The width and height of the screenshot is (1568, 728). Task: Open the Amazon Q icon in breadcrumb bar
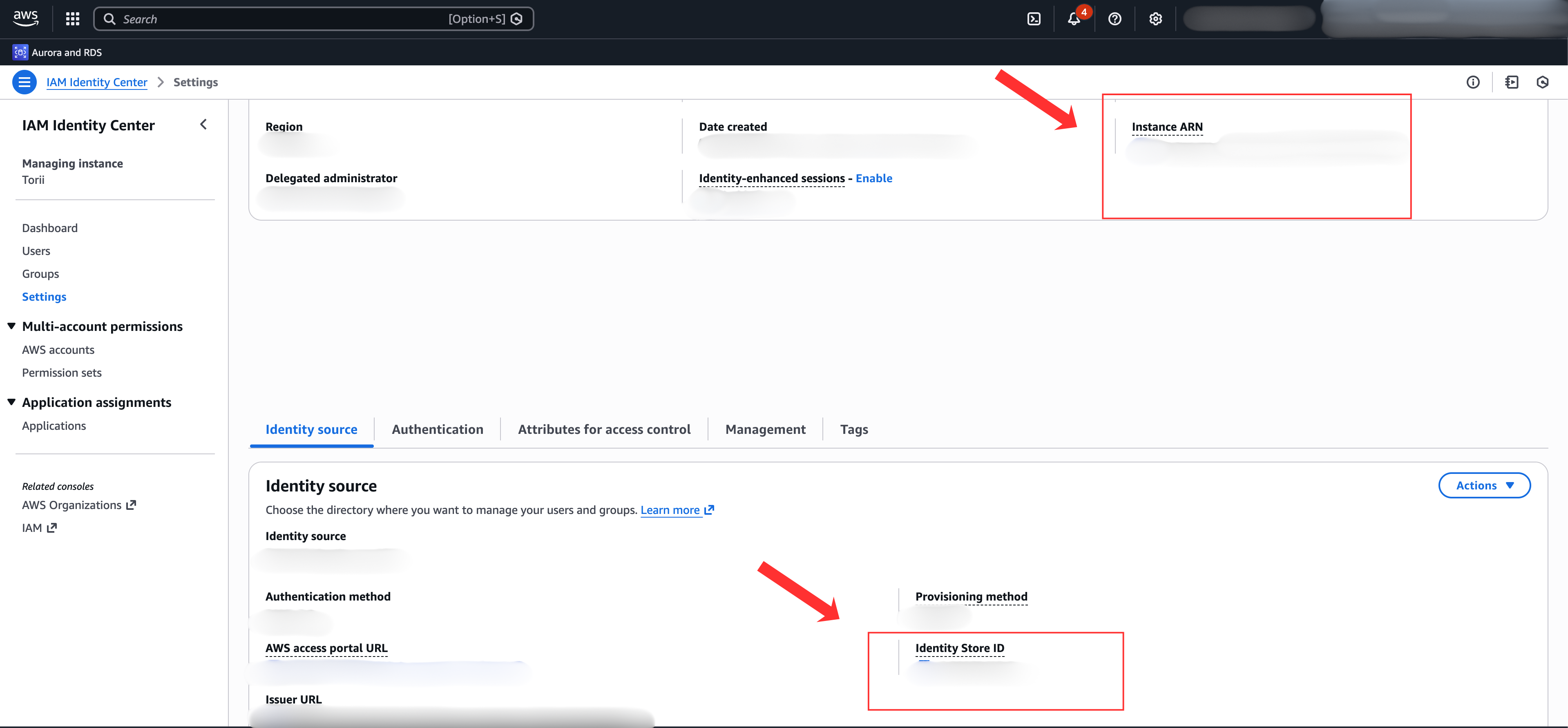click(1542, 82)
